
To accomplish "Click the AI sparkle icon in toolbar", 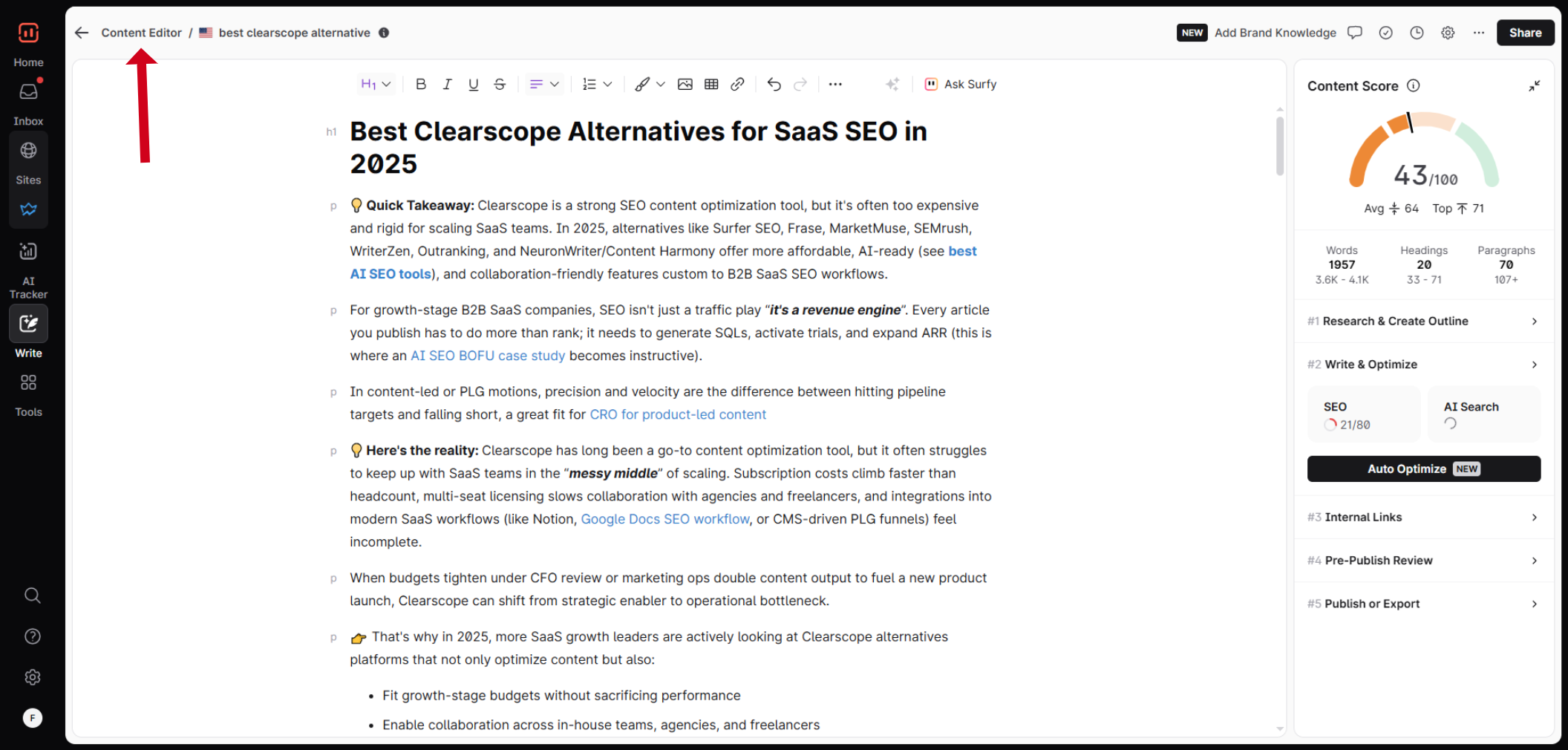I will point(892,85).
